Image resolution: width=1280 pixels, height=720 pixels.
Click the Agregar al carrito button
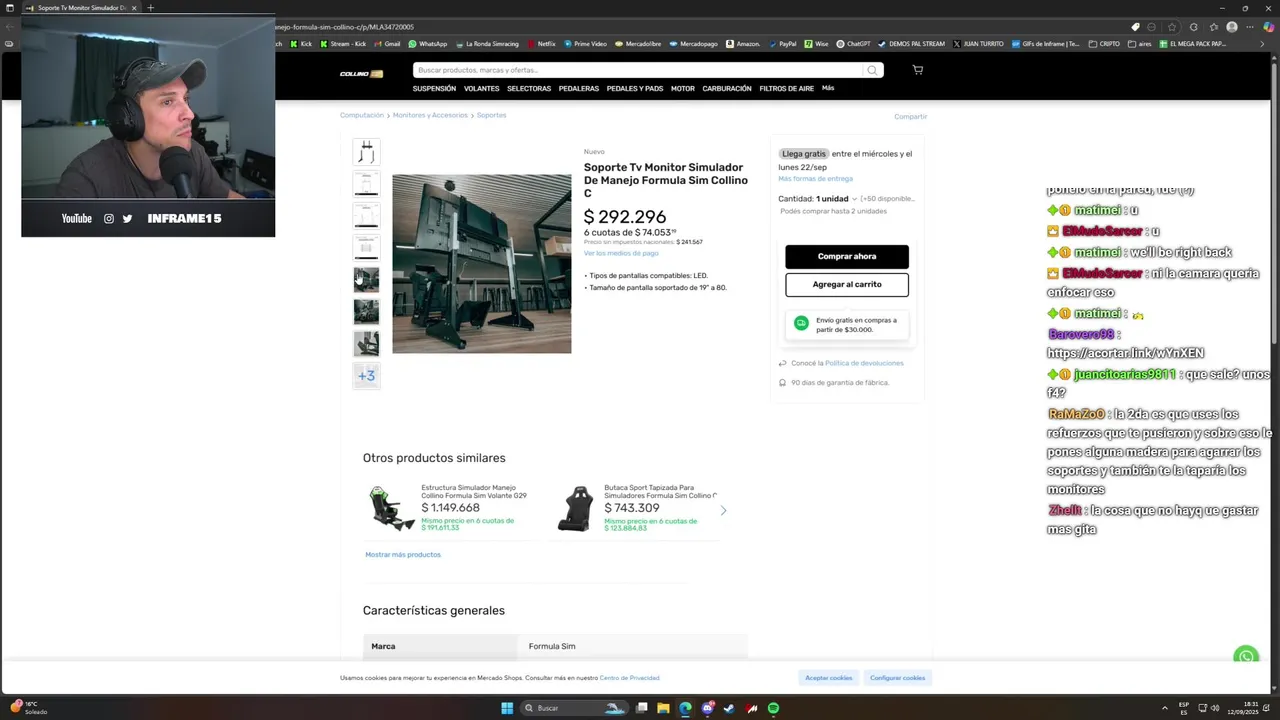tap(847, 284)
